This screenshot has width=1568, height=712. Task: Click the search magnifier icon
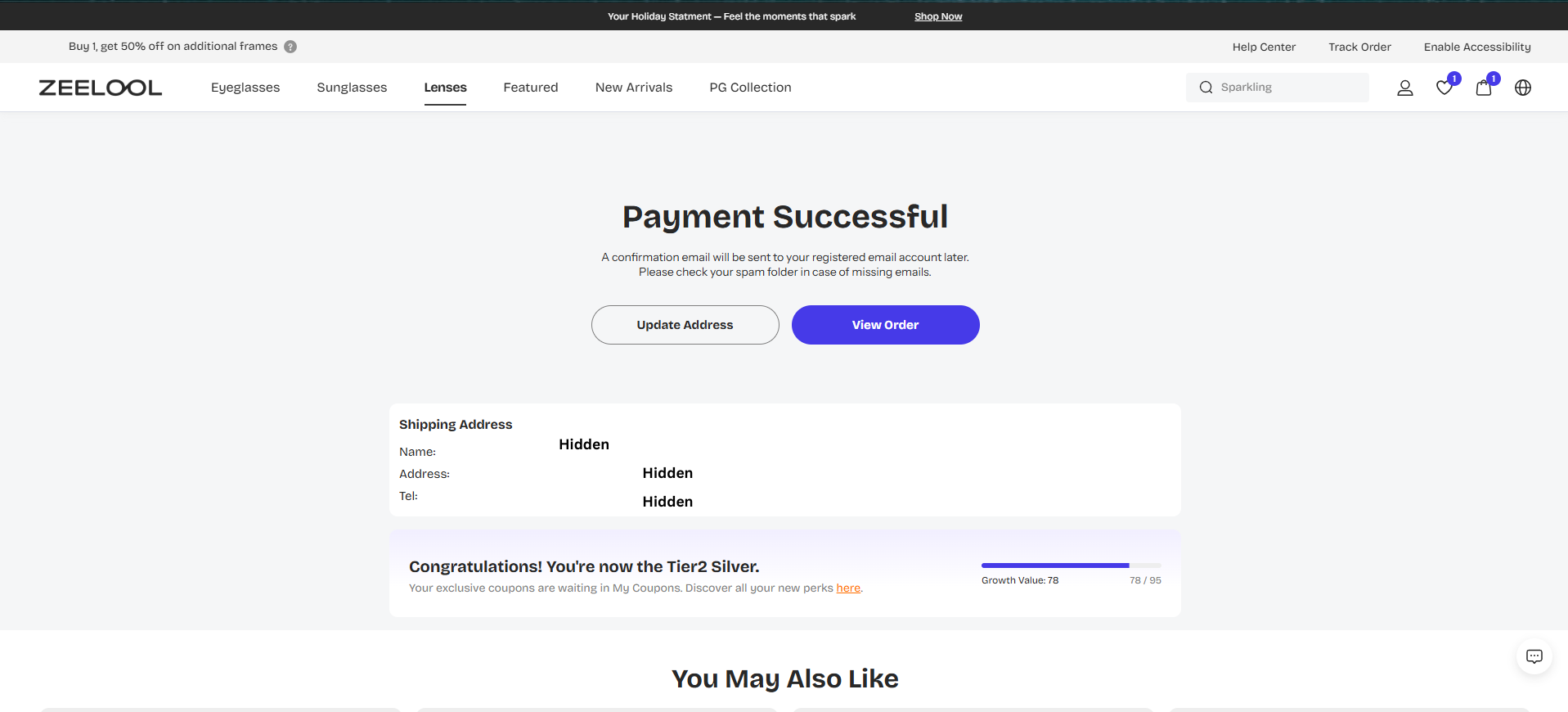1206,88
